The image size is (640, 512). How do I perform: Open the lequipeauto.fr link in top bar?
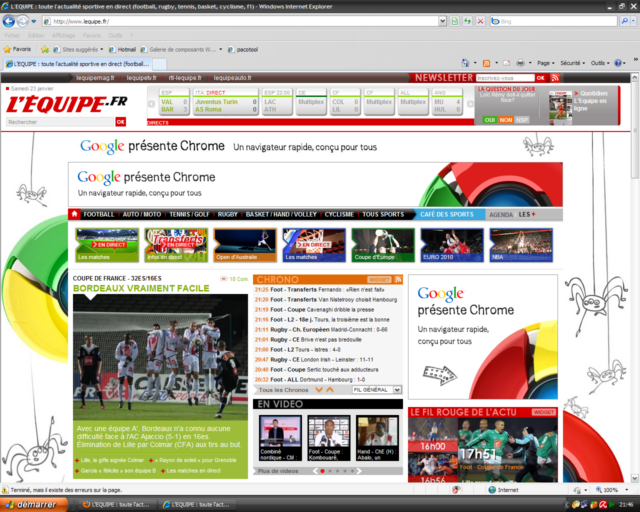232,78
